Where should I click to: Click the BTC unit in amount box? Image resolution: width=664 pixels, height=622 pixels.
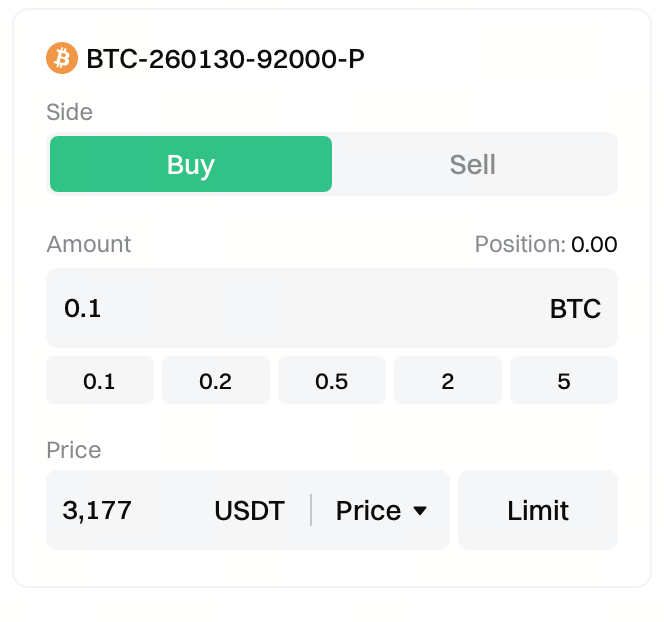(x=575, y=308)
